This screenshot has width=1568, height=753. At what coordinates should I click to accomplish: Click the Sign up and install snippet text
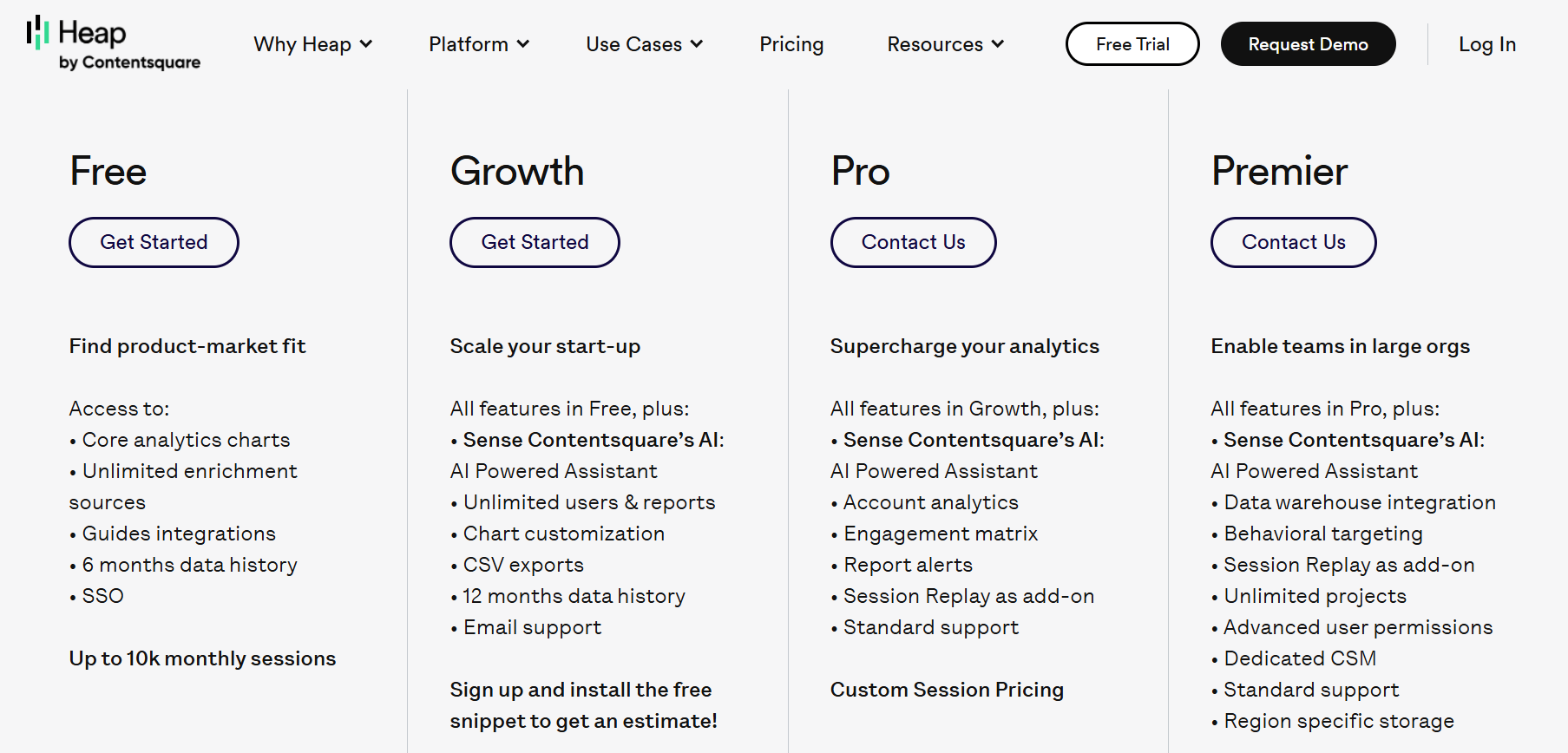click(x=583, y=705)
